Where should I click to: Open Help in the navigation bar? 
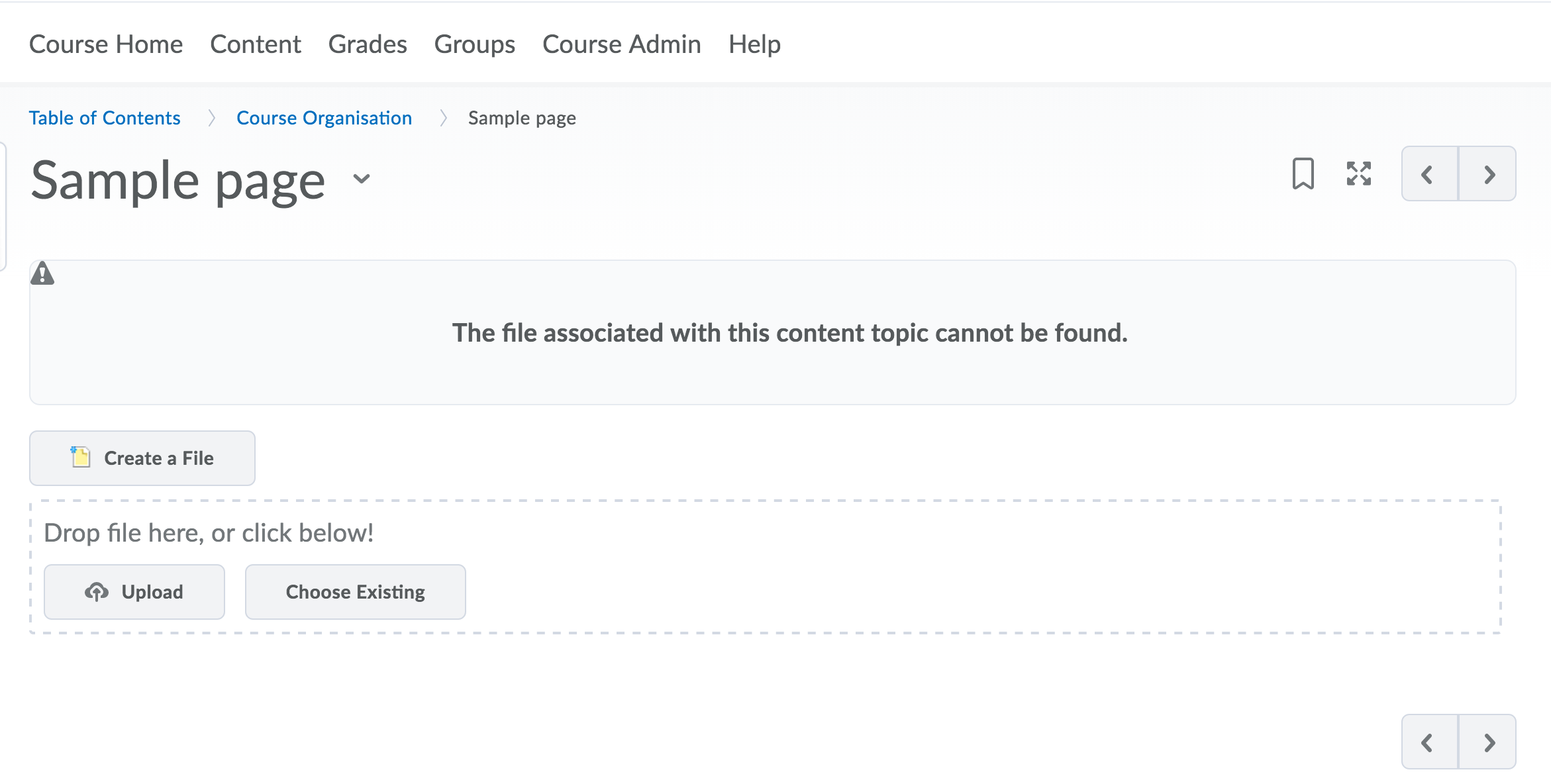pyautogui.click(x=754, y=44)
